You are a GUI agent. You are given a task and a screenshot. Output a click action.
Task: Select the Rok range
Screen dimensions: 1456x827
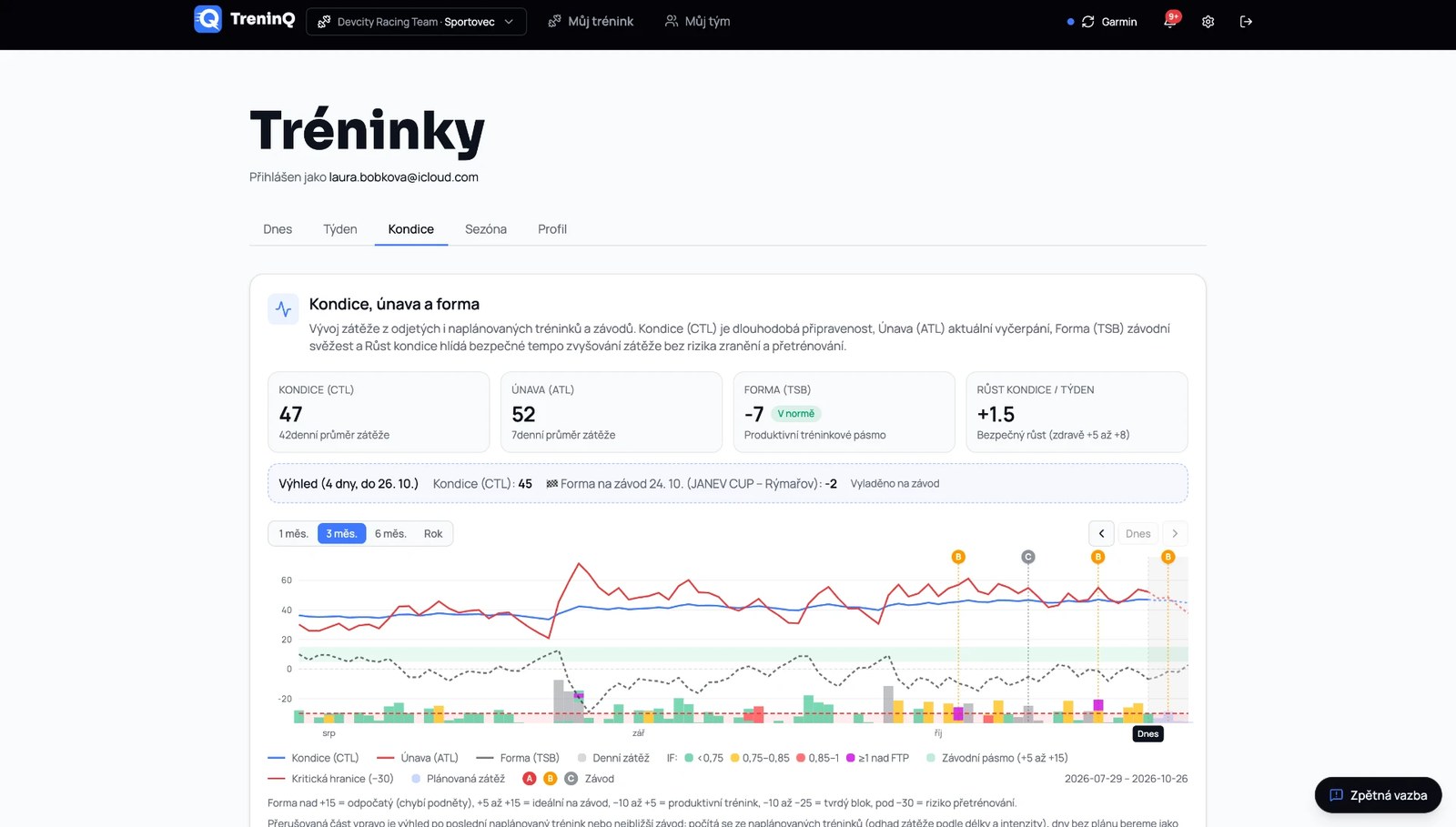coord(433,534)
